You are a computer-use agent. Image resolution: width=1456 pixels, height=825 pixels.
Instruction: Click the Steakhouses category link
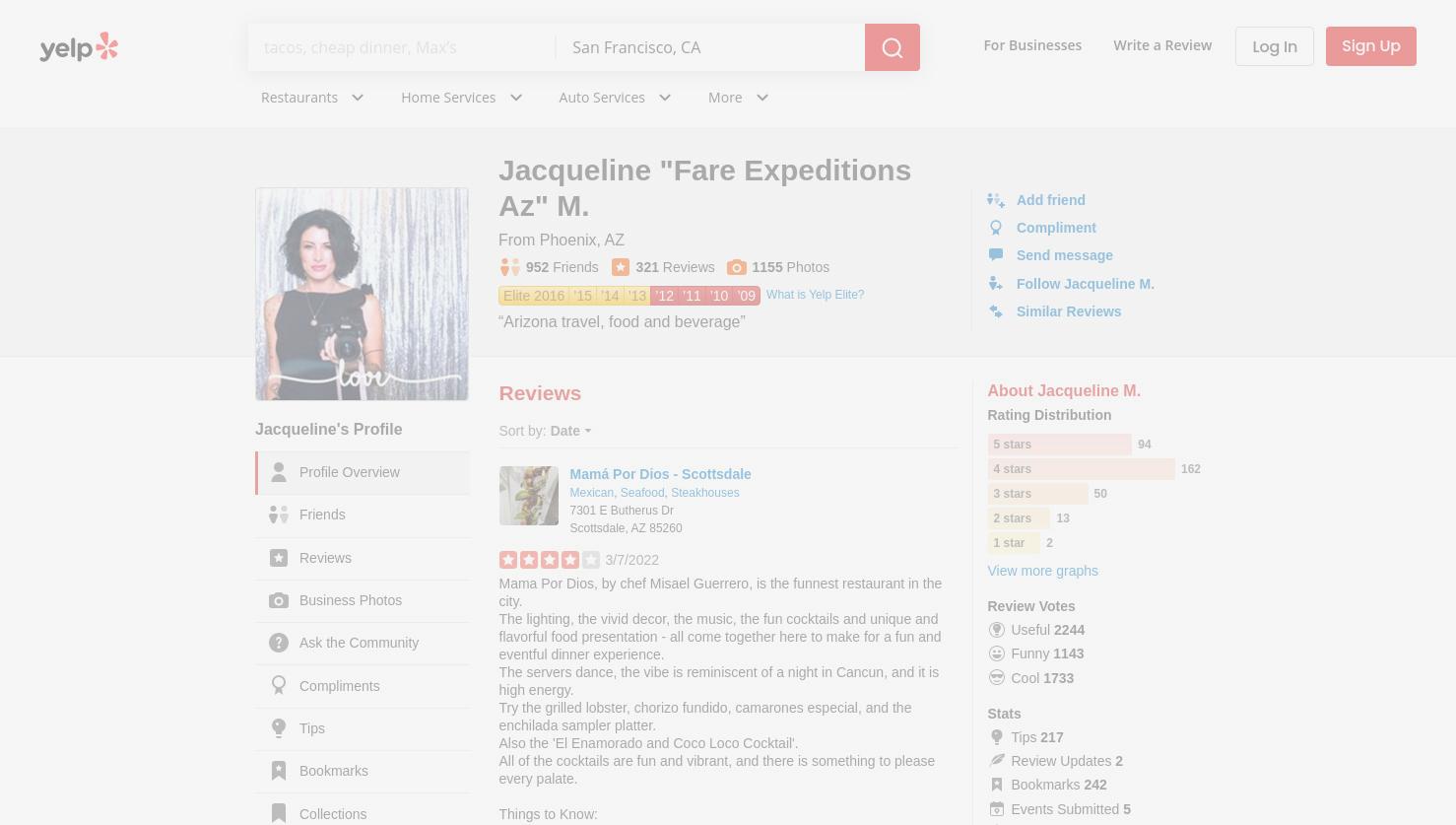coord(705,493)
